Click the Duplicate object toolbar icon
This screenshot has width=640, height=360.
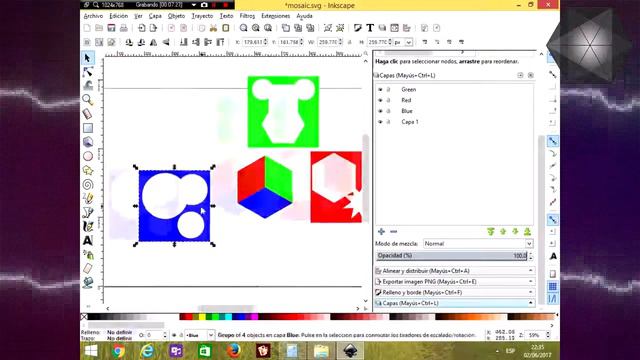tap(286, 28)
